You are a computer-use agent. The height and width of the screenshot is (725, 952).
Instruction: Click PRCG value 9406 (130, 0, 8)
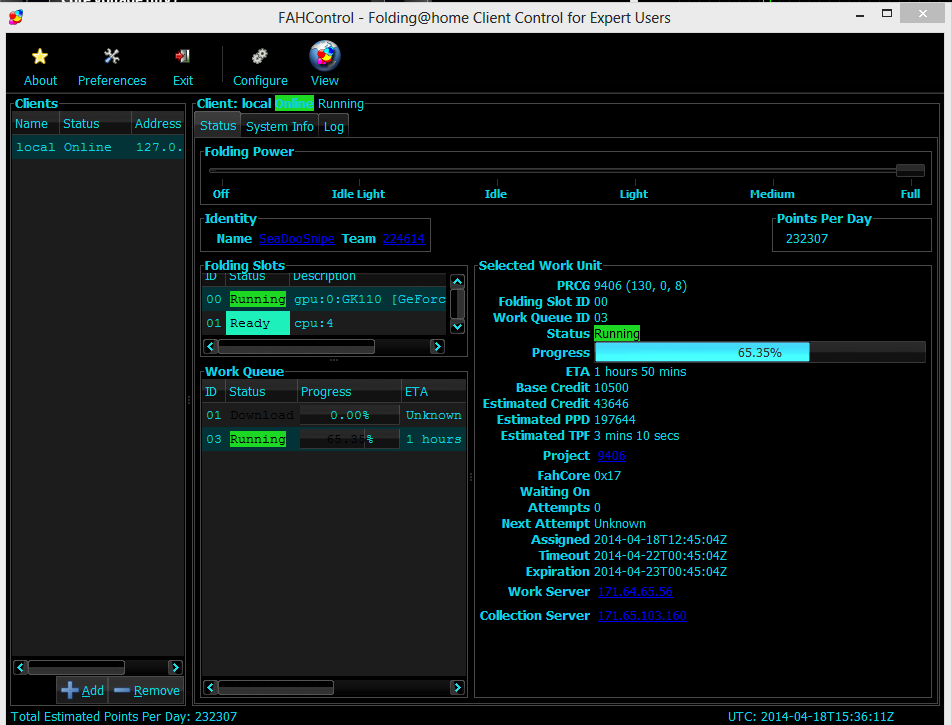pos(640,285)
